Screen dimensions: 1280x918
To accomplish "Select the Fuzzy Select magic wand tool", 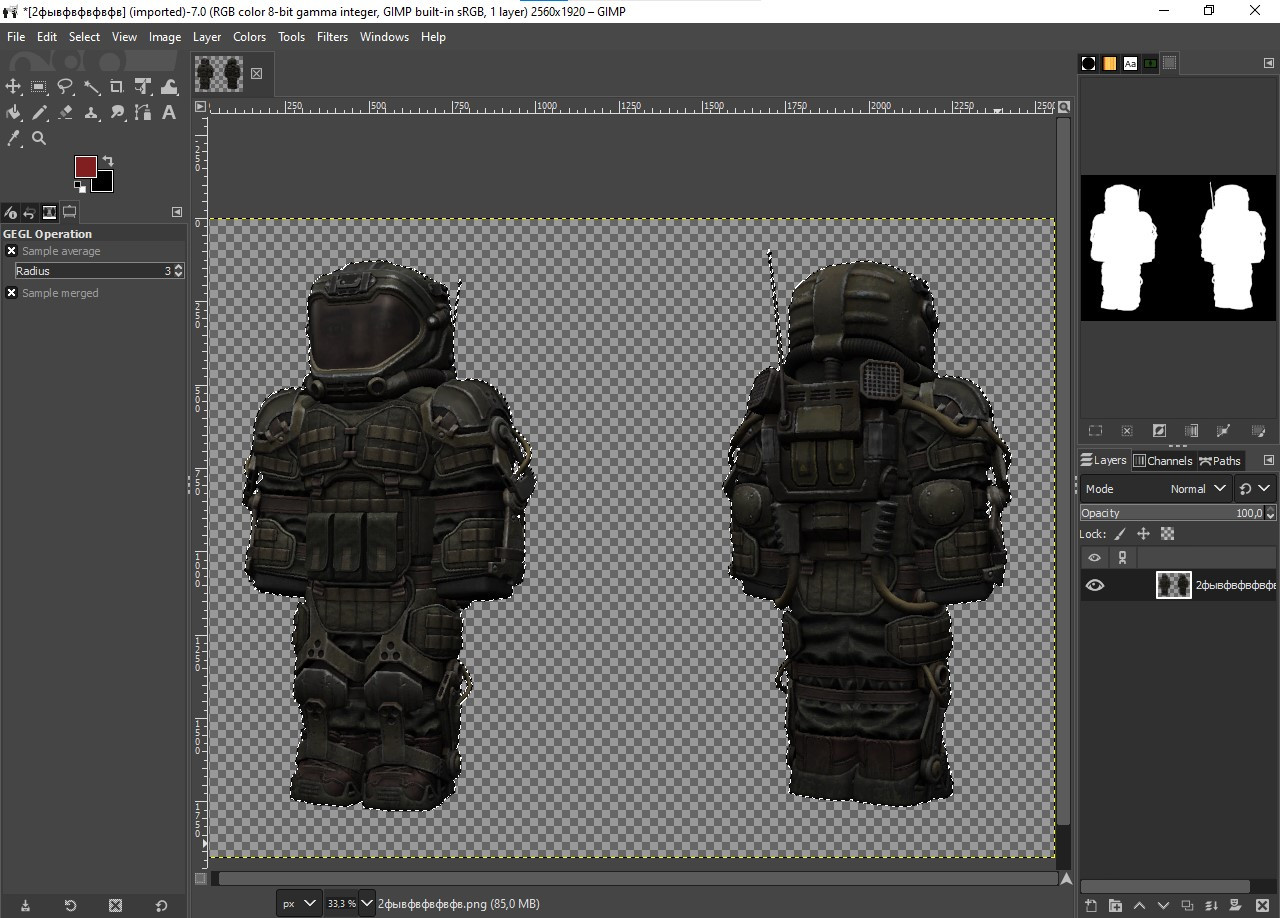I will [x=91, y=87].
